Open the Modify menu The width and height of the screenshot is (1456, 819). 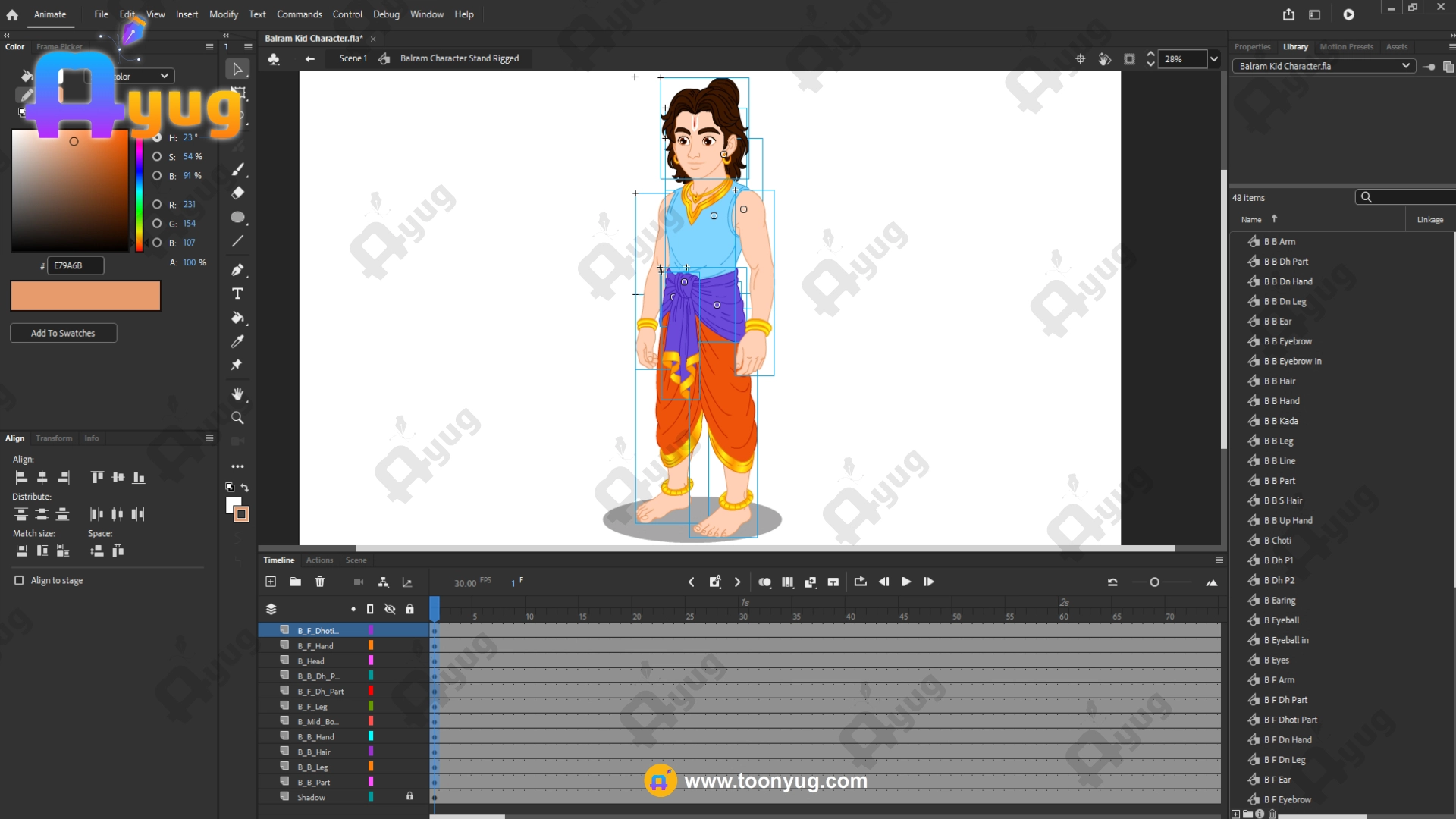coord(223,14)
